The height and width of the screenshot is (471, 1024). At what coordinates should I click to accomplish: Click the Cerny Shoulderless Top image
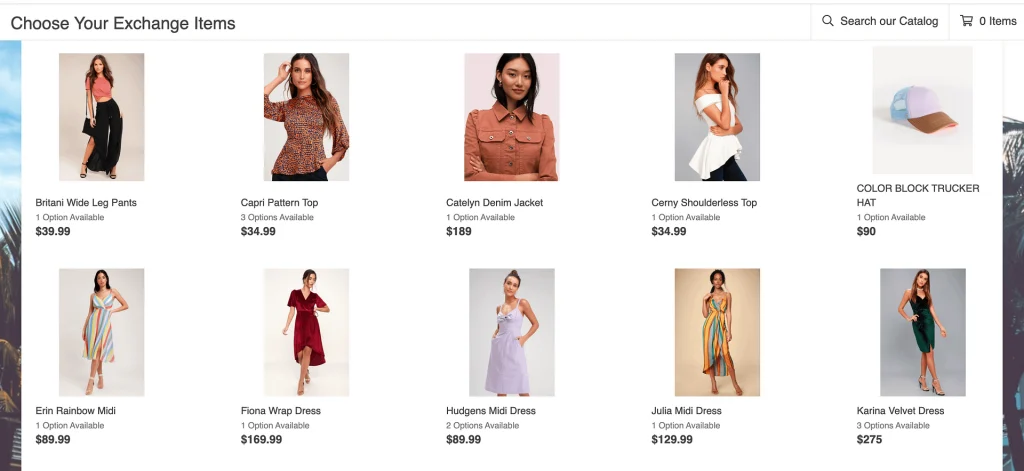tap(717, 117)
